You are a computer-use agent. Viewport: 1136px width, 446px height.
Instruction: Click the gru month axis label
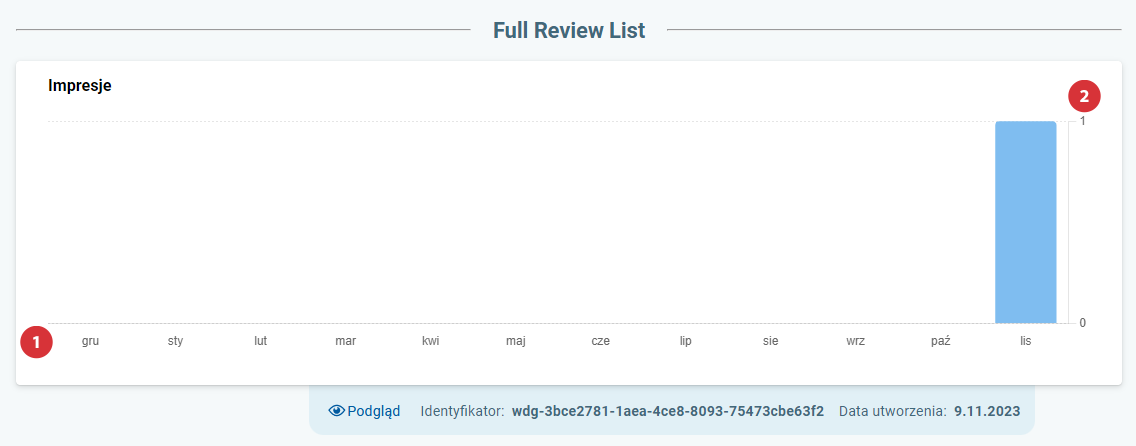[90, 341]
